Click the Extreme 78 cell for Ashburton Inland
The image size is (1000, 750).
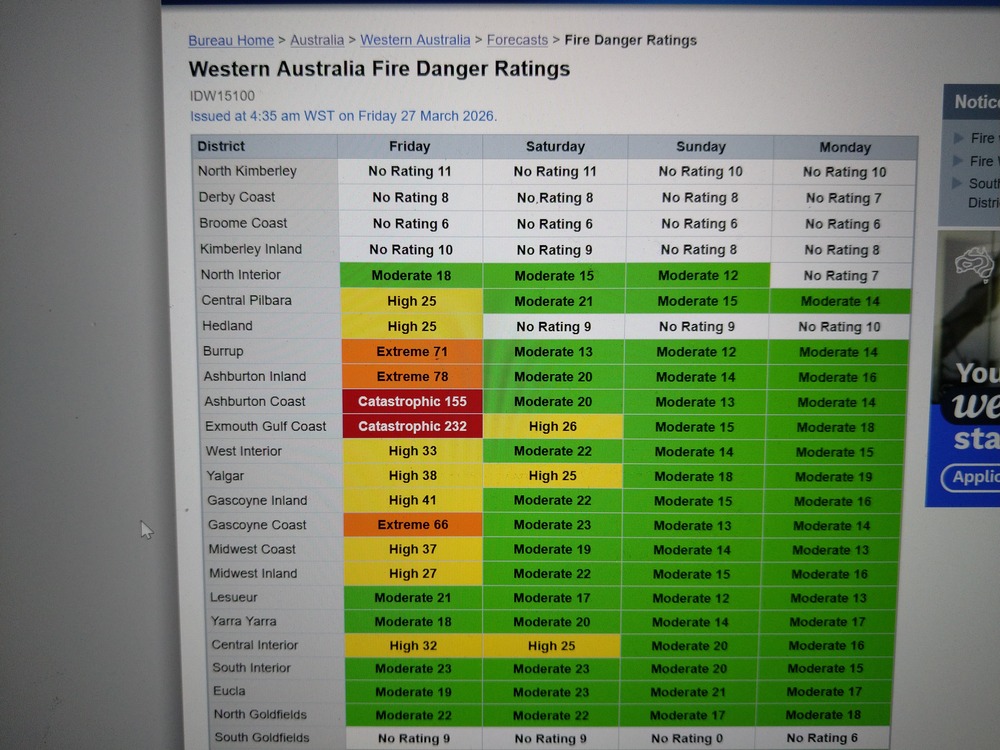411,376
